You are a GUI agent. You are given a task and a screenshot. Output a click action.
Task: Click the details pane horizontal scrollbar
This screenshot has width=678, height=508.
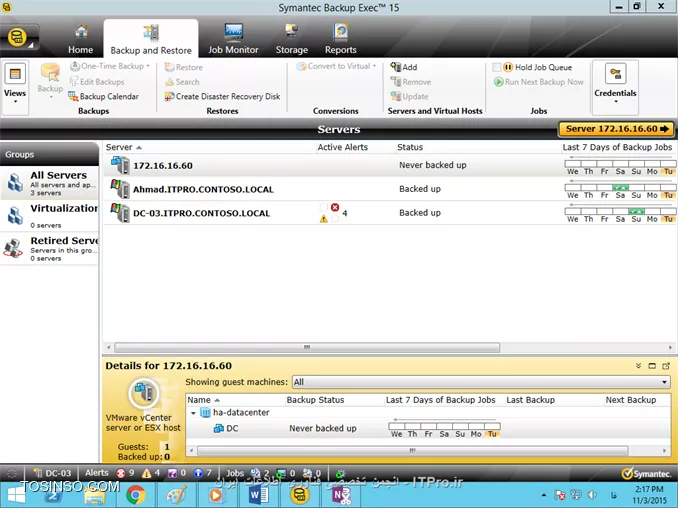(413, 451)
